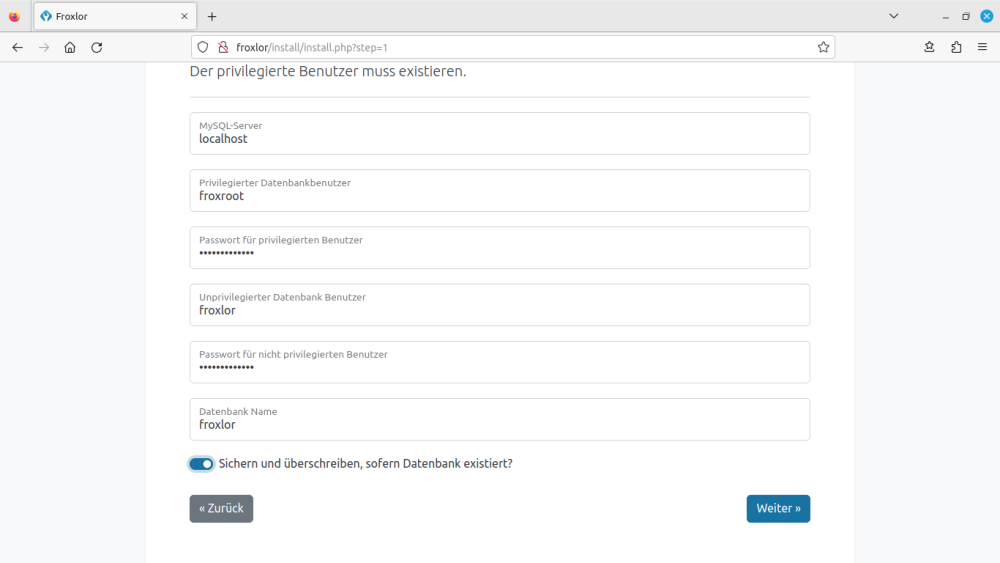Click the insecure connection lock icon
The height and width of the screenshot is (563, 1000).
tap(223, 47)
